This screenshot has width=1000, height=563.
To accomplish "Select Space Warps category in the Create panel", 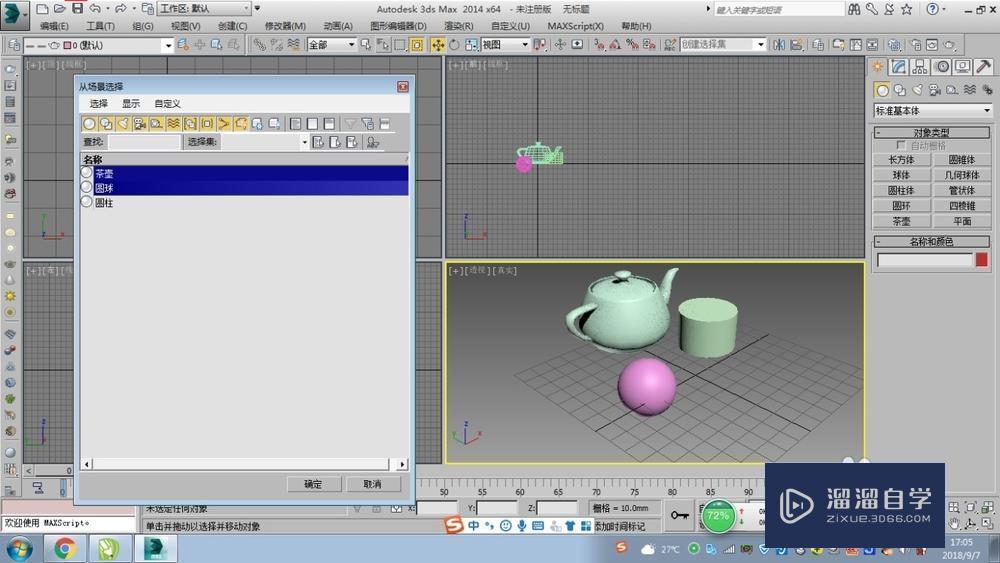I will (969, 90).
